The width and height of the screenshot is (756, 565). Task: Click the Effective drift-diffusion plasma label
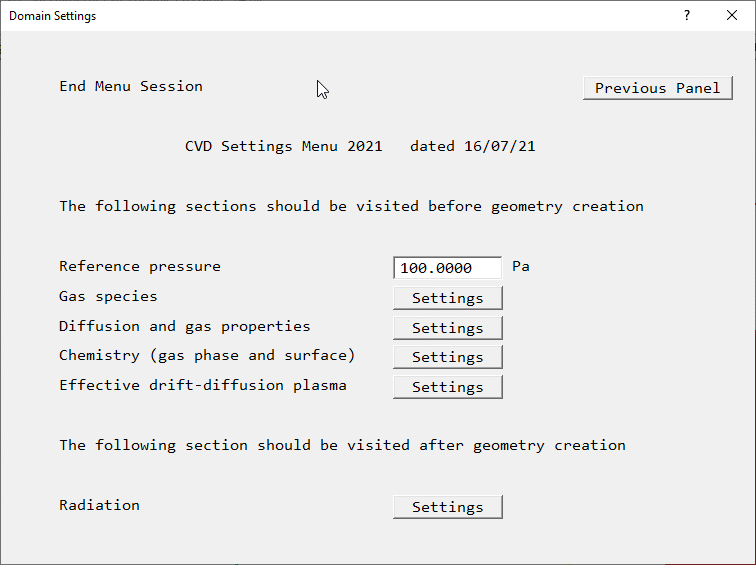pyautogui.click(x=203, y=385)
